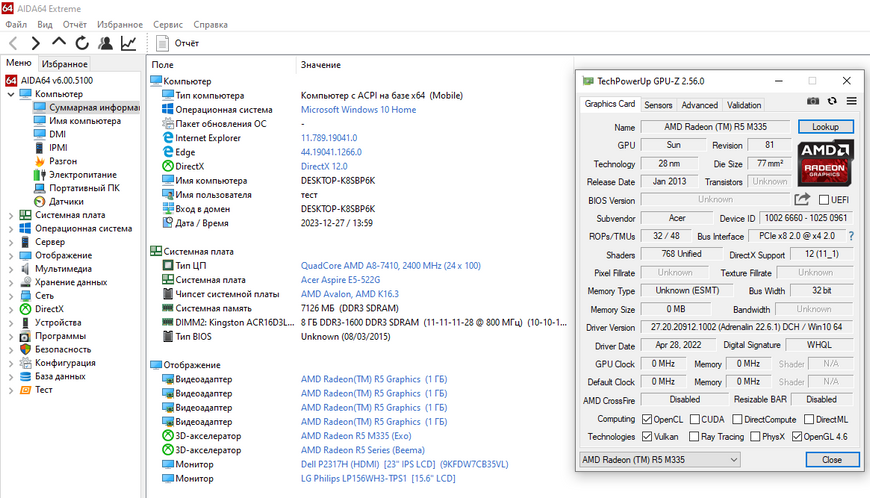Refresh the AIDA64 page
Viewport: 870px width, 498px height.
click(82, 43)
